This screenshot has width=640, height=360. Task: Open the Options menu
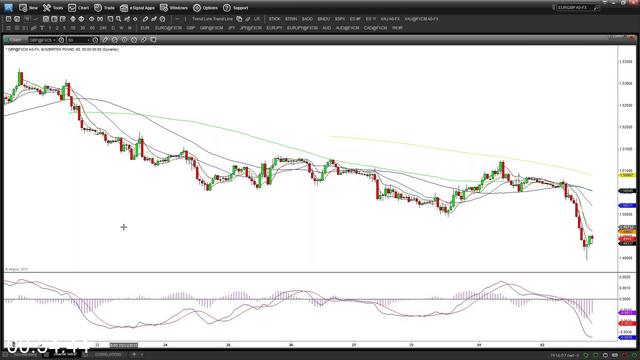(x=205, y=8)
